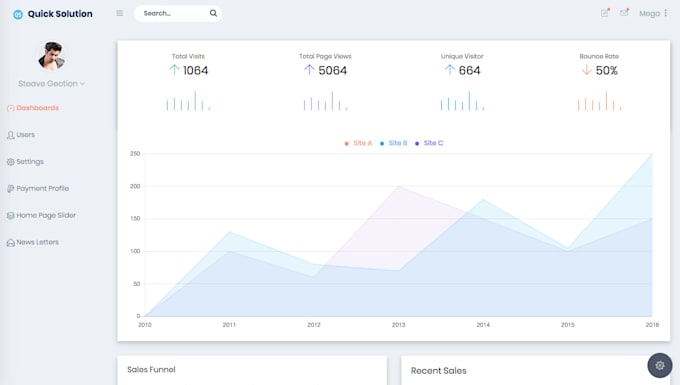
Task: Click the 2016 x-axis label
Action: click(x=652, y=325)
